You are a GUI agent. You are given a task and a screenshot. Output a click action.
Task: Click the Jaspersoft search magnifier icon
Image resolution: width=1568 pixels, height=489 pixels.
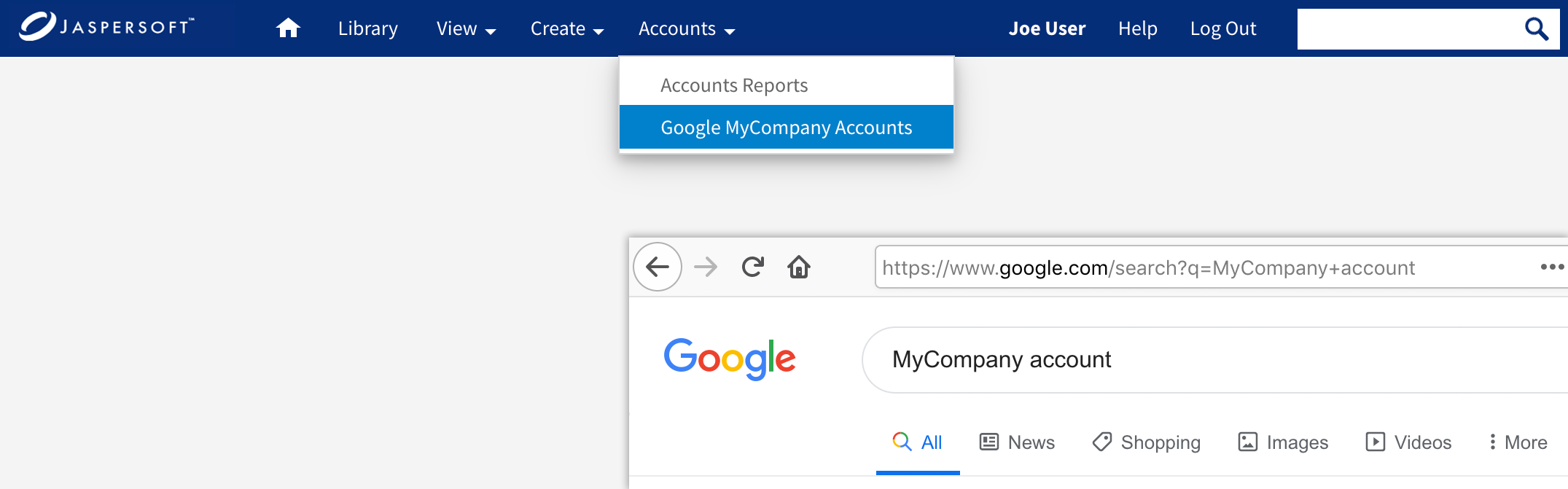(1537, 29)
